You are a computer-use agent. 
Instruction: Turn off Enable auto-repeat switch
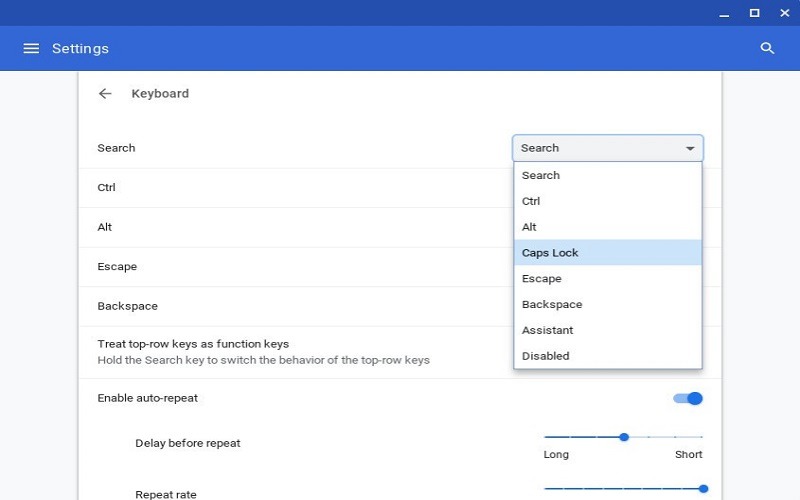(688, 398)
